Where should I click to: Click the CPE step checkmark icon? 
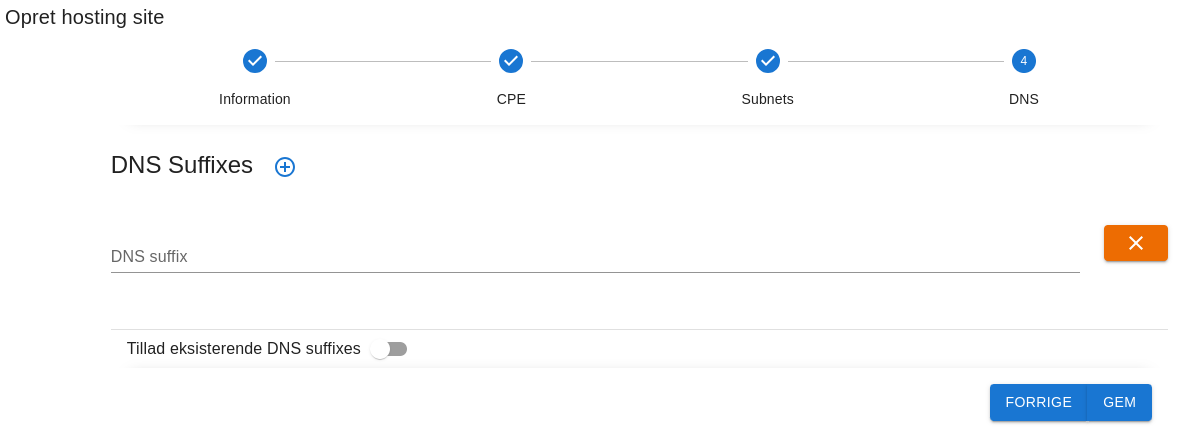coord(511,61)
